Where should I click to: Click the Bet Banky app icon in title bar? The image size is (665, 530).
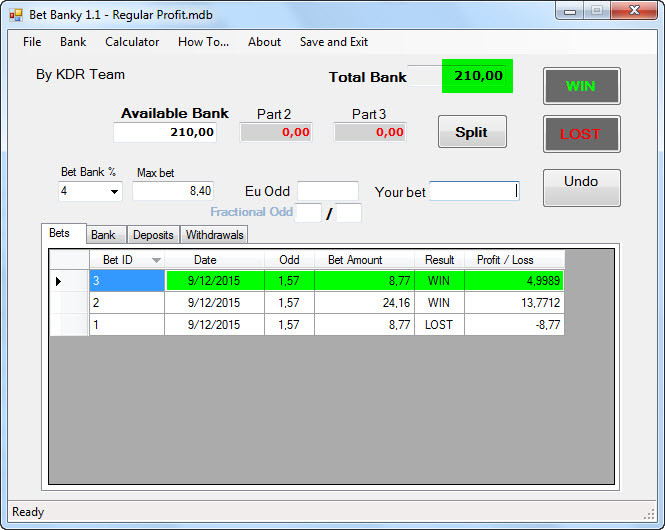[16, 15]
